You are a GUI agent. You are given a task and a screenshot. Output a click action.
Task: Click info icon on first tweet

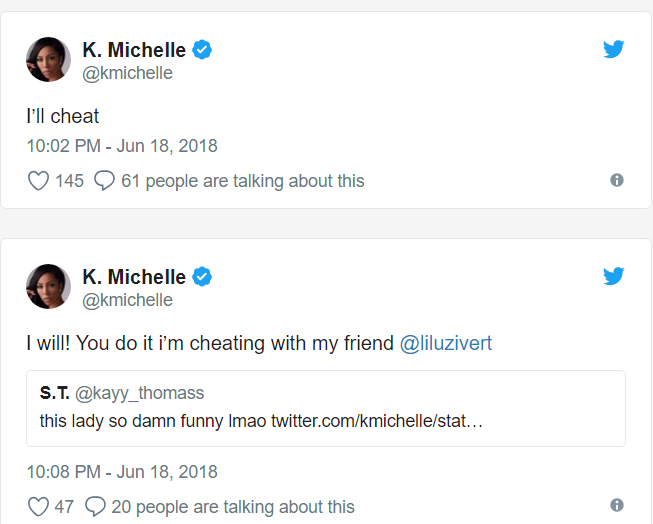[x=617, y=180]
